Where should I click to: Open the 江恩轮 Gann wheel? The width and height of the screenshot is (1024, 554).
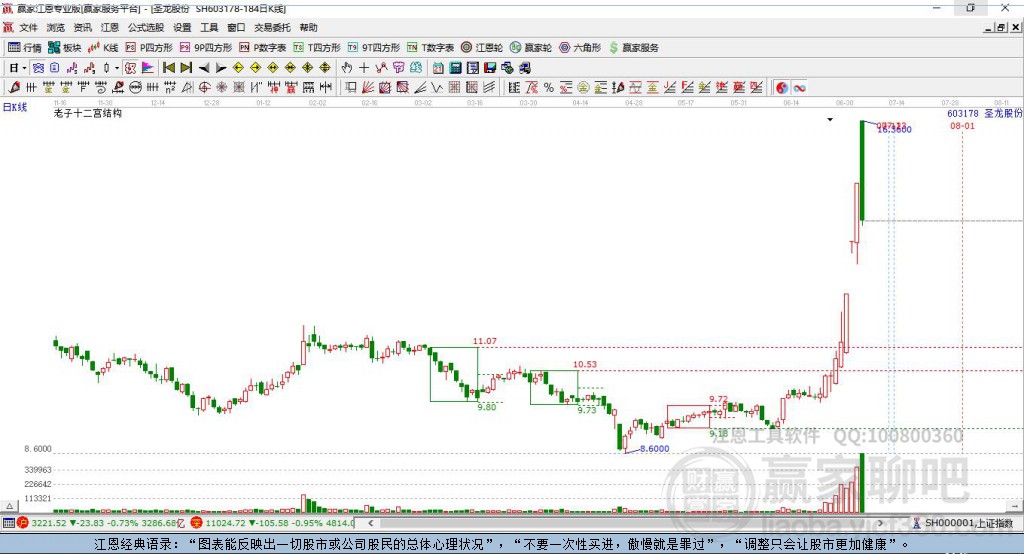click(x=482, y=48)
